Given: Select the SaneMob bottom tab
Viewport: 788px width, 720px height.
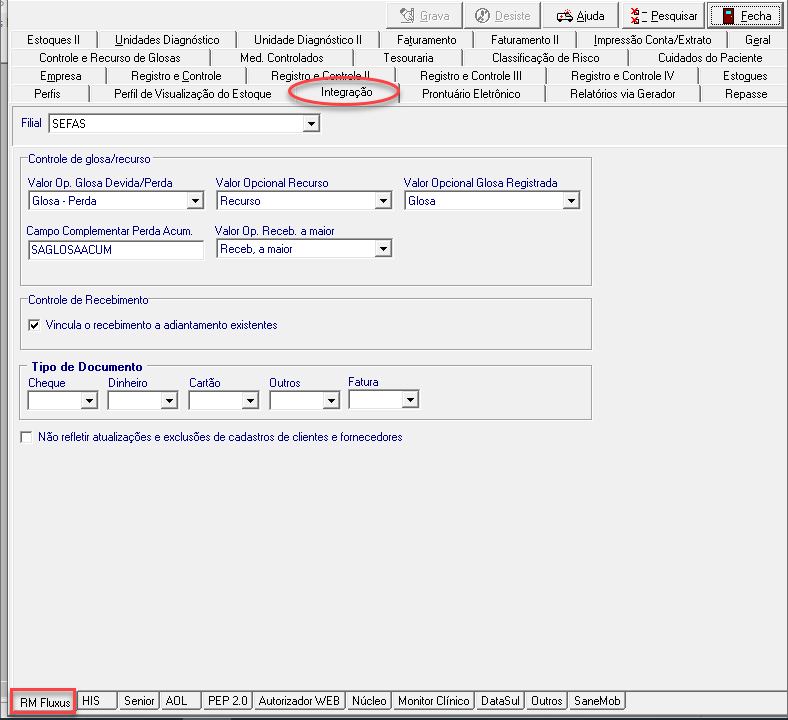Looking at the screenshot, I should [597, 700].
